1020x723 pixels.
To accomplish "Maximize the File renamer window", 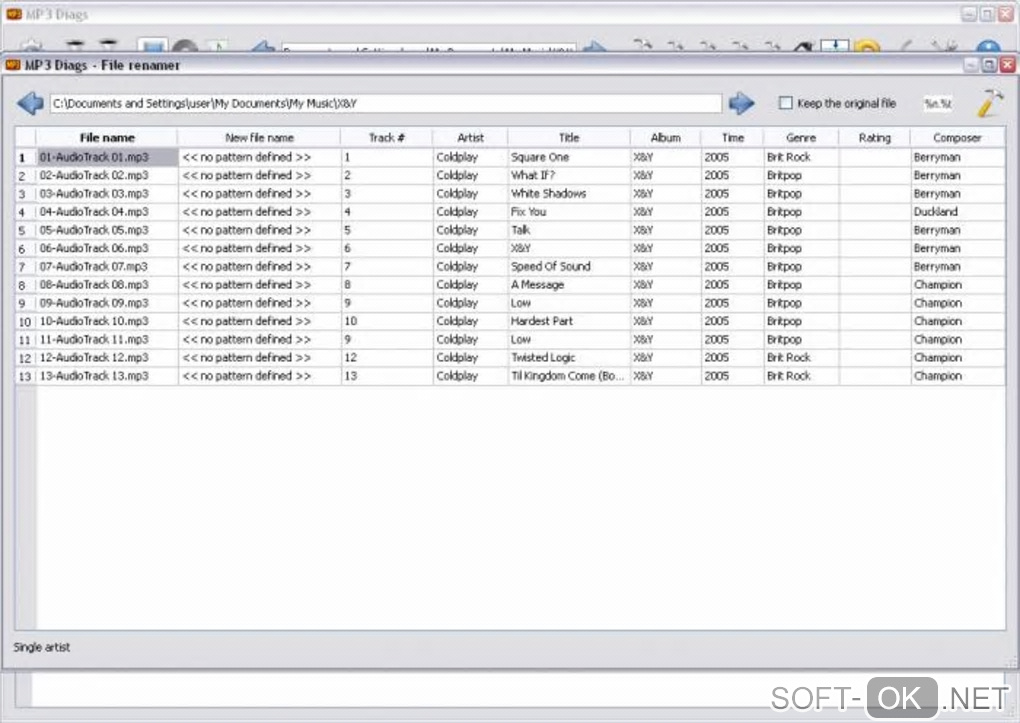I will click(989, 64).
